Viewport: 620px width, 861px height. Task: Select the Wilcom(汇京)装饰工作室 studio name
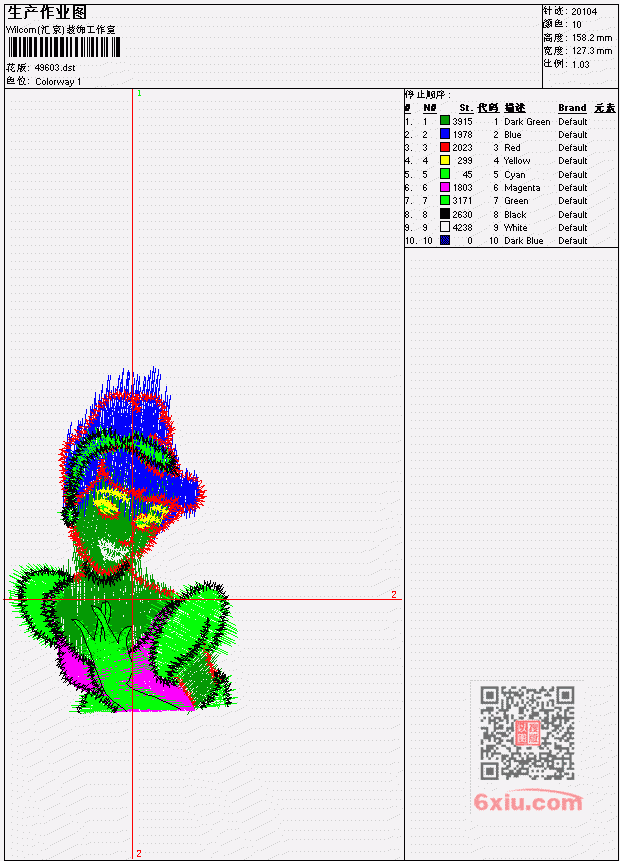[x=60, y=30]
